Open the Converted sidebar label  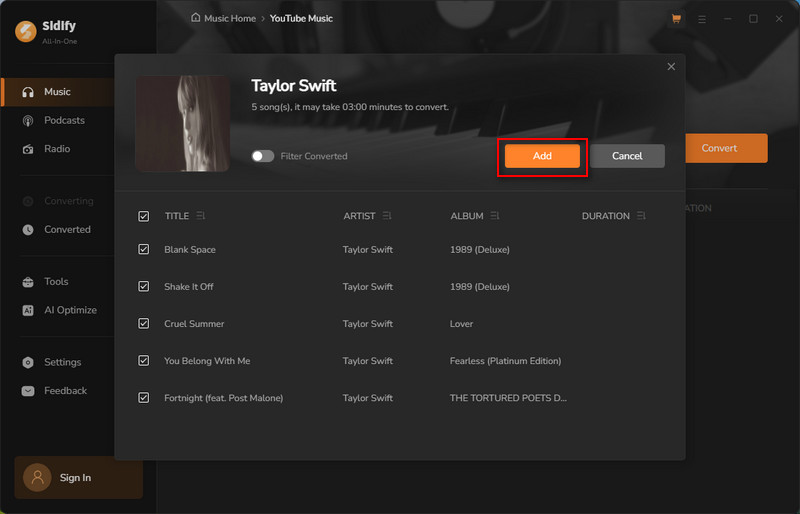tap(67, 230)
